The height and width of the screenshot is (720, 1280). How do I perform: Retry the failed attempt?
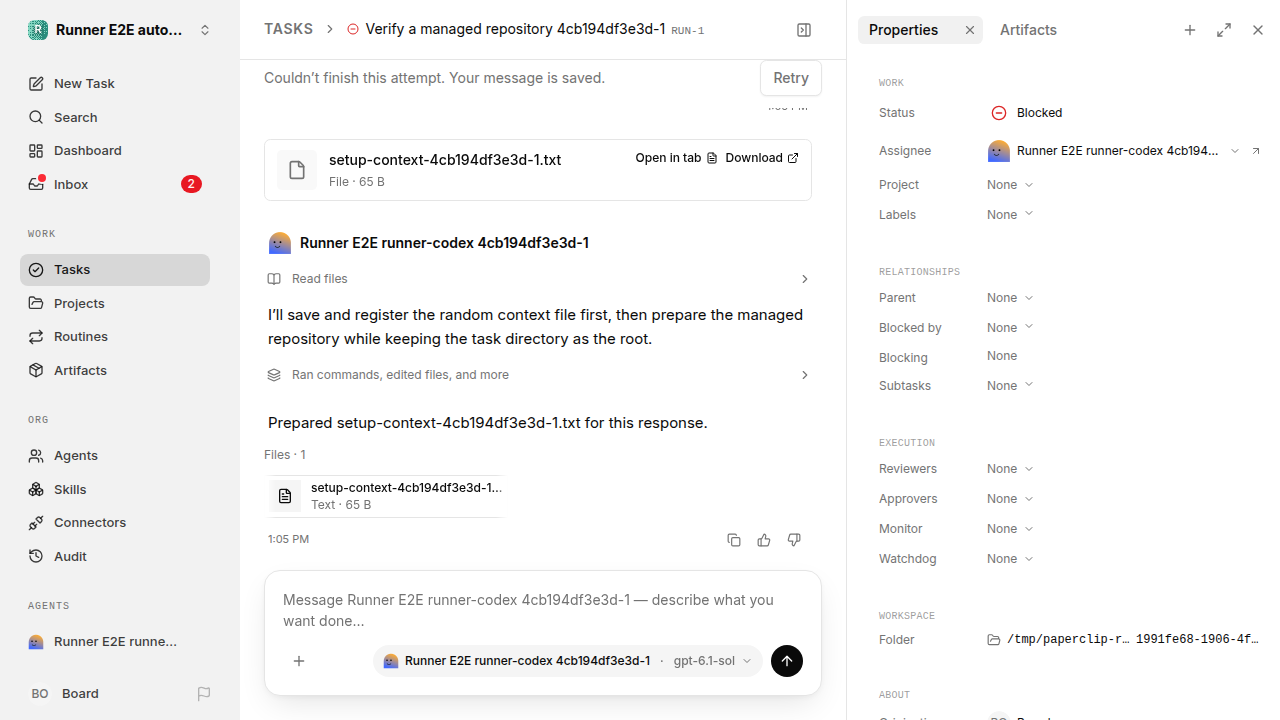pos(790,78)
